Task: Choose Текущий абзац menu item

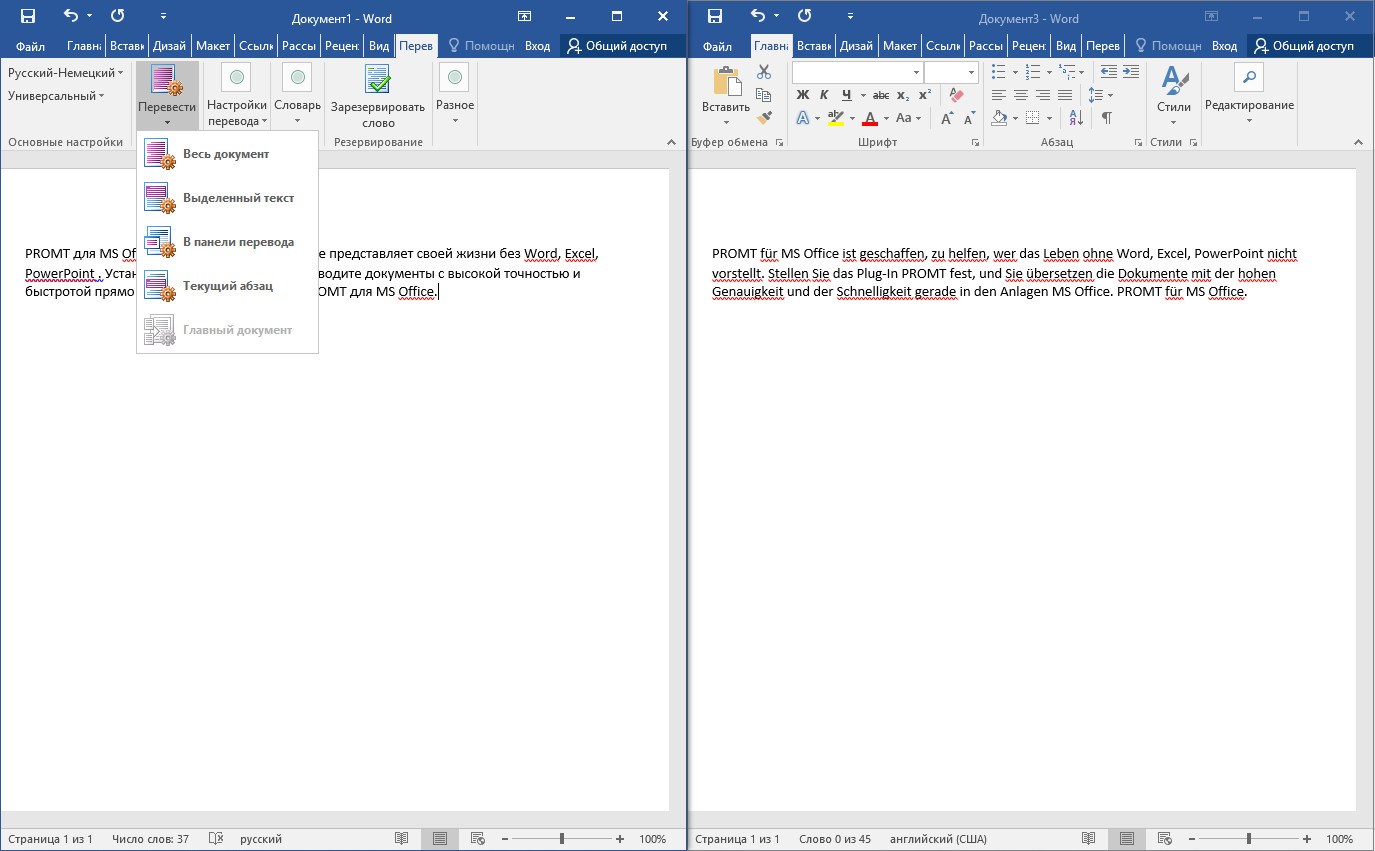Action: pos(228,286)
